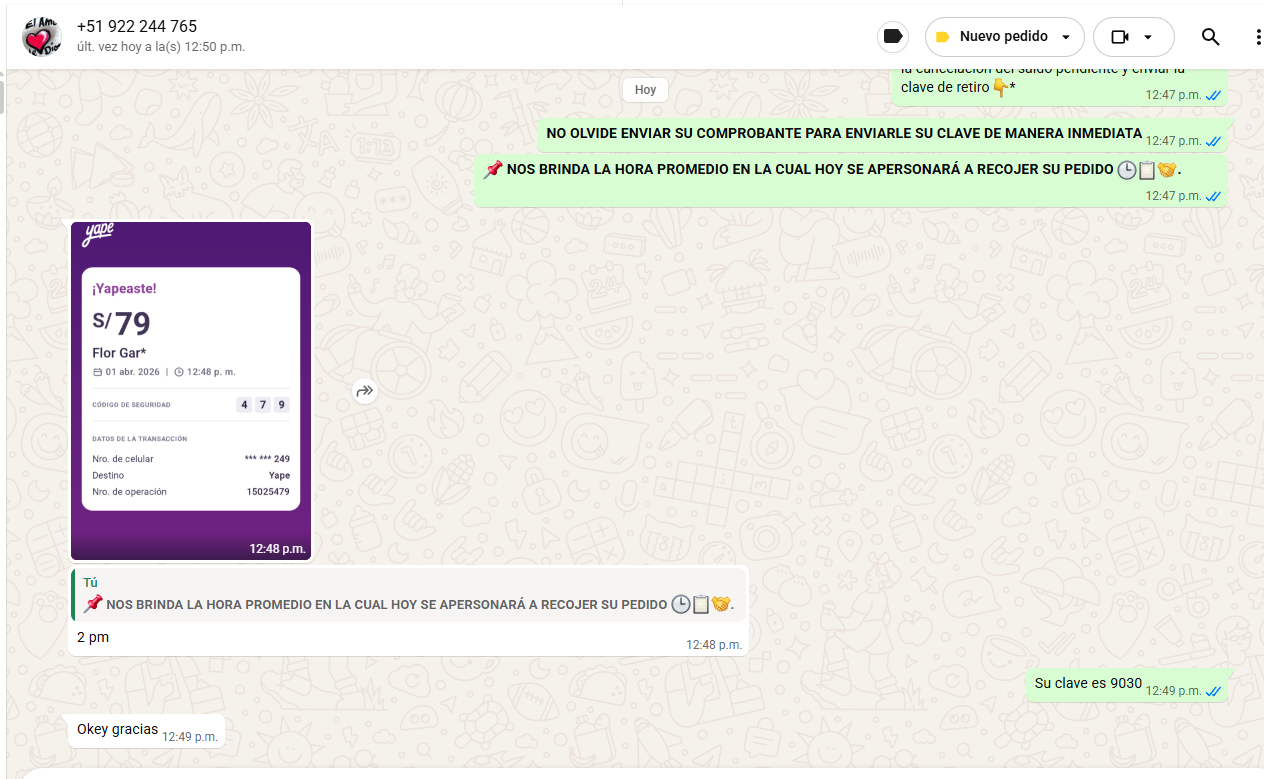Viewport: 1264px width, 779px height.
Task: Search within this chat
Action: pyautogui.click(x=1210, y=37)
